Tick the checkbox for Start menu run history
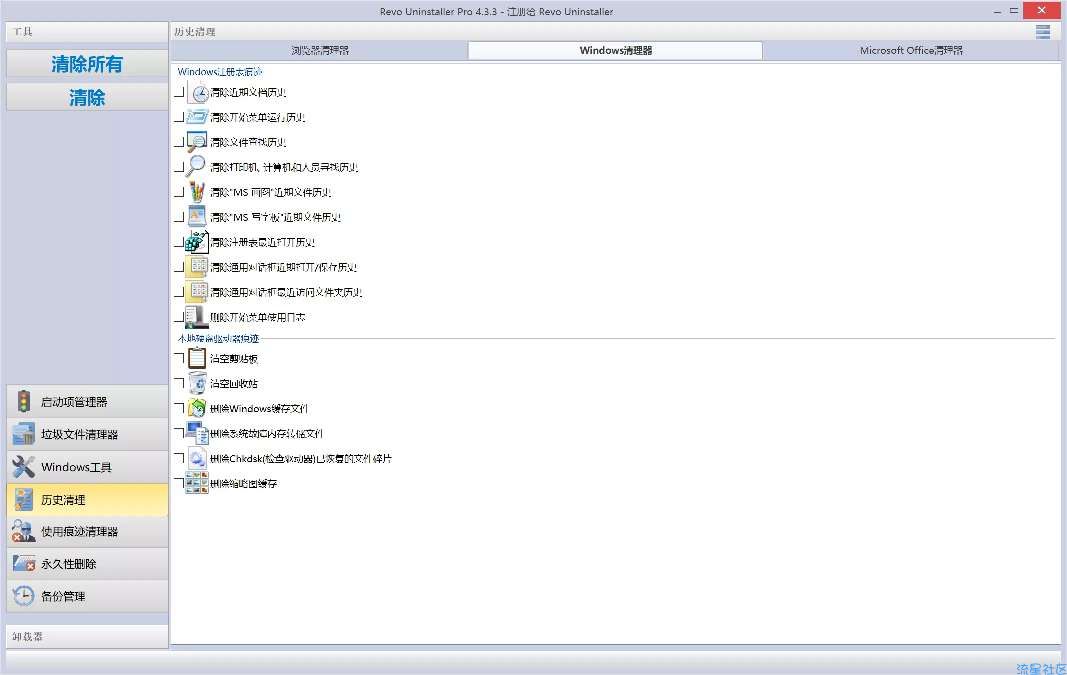The image size is (1067, 675). coord(180,116)
